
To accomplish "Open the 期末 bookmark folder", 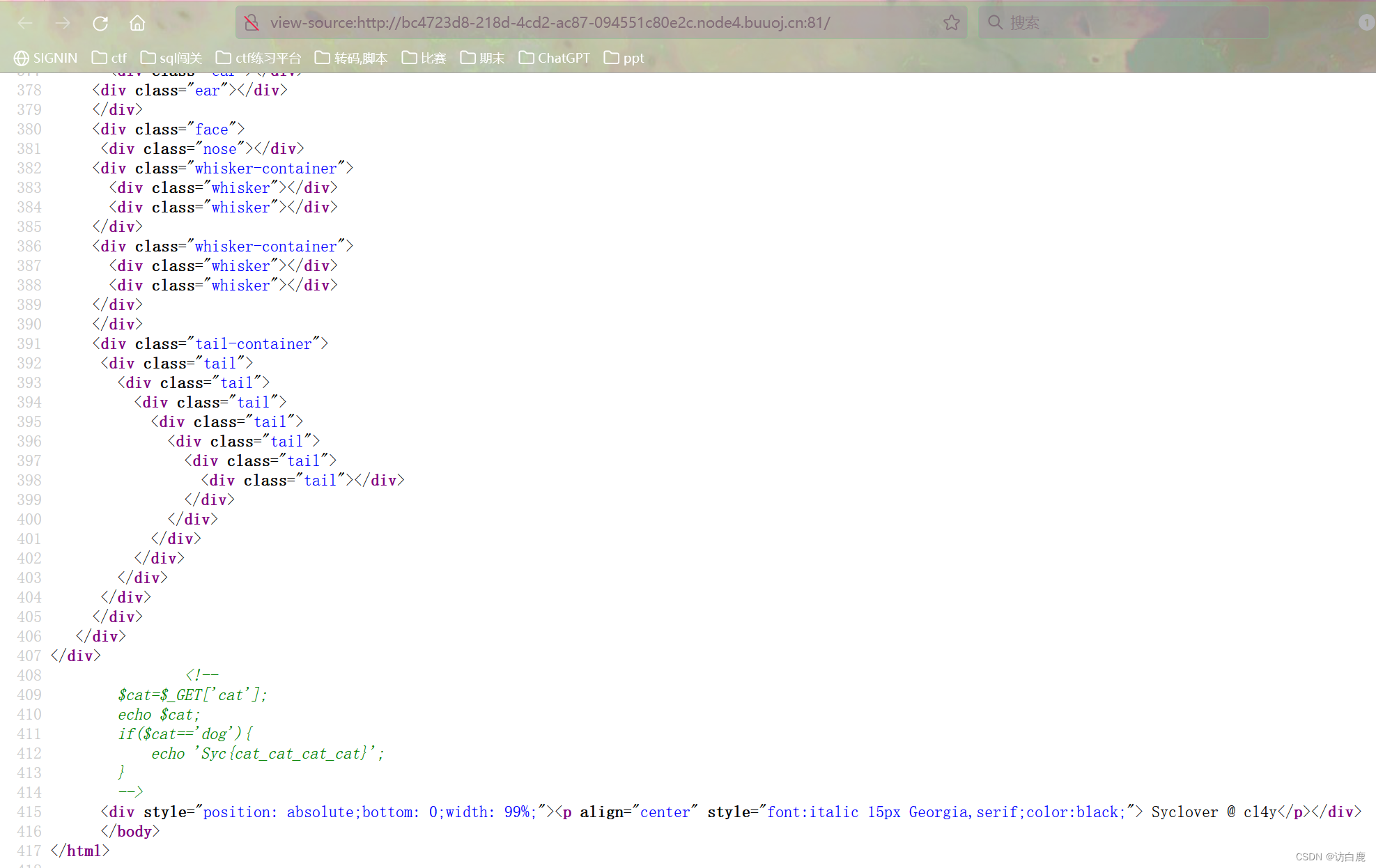I will [482, 58].
